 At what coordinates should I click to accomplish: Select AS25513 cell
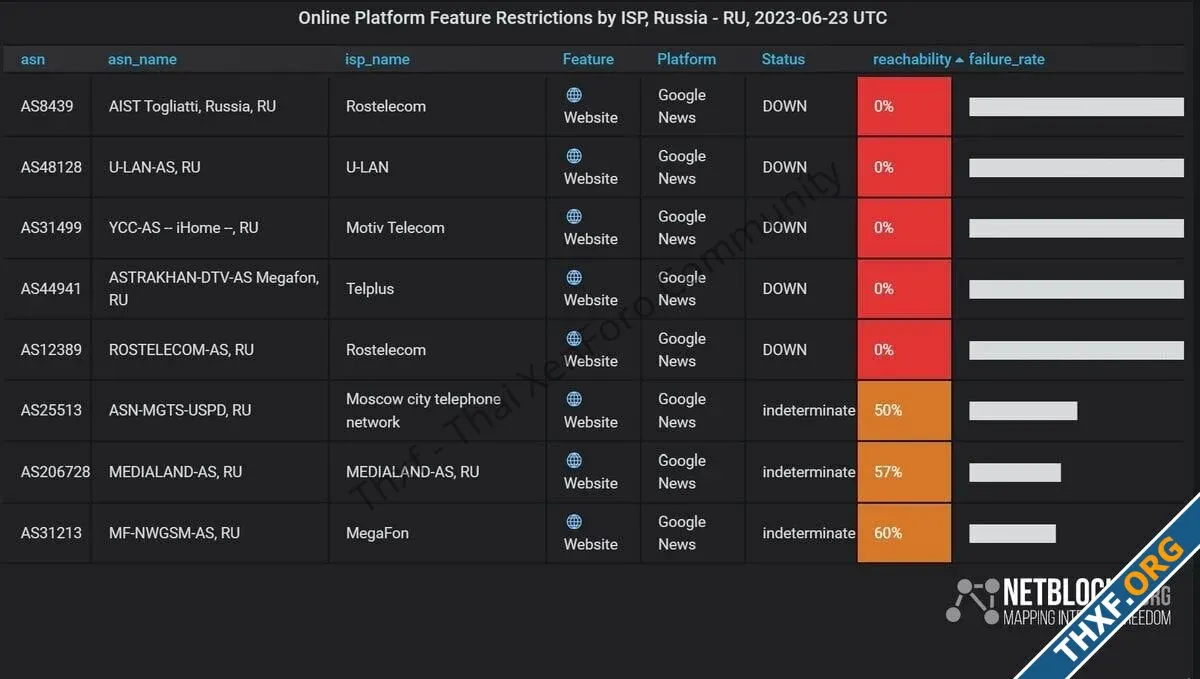(47, 410)
